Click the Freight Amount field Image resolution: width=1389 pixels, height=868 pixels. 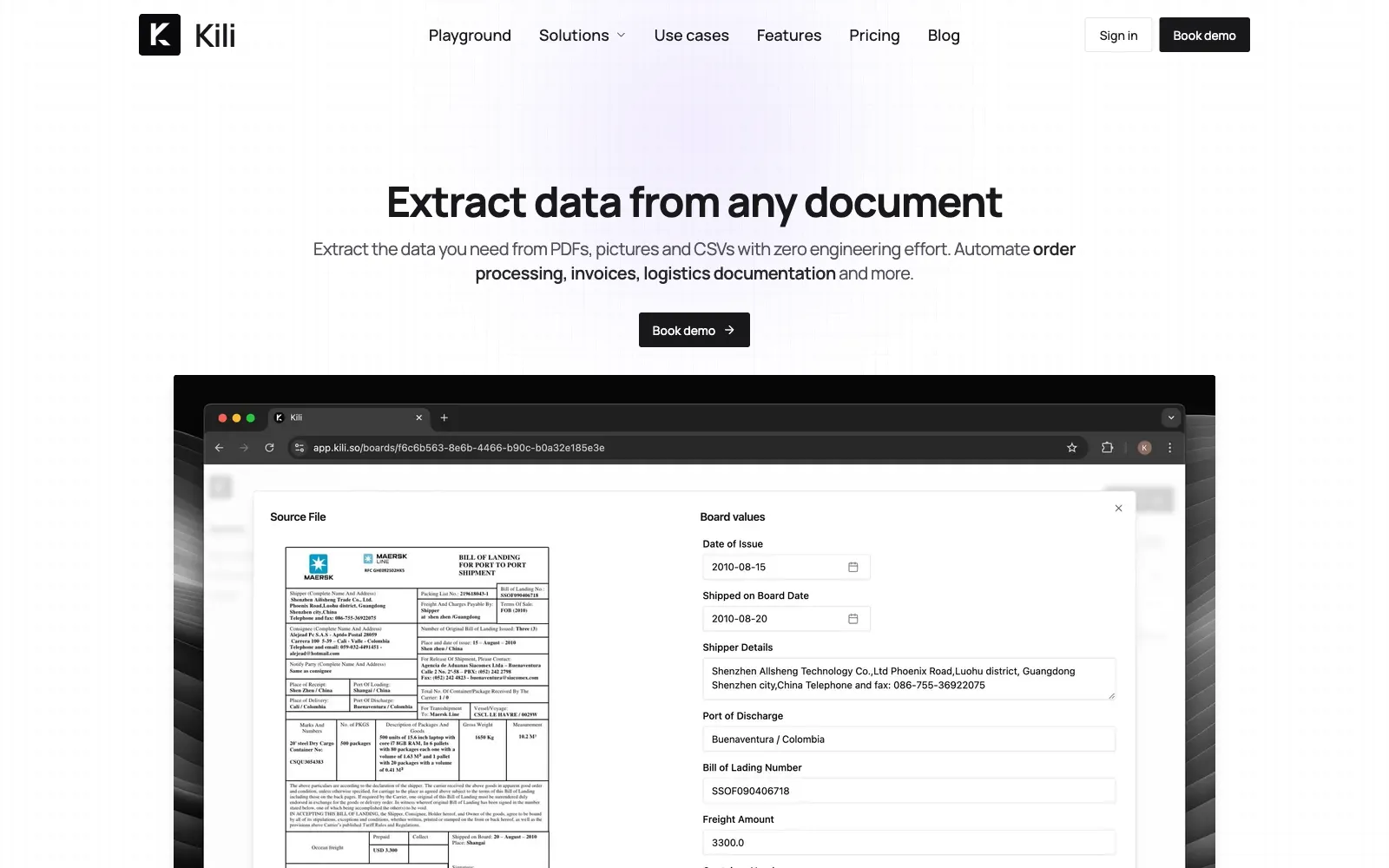click(909, 843)
